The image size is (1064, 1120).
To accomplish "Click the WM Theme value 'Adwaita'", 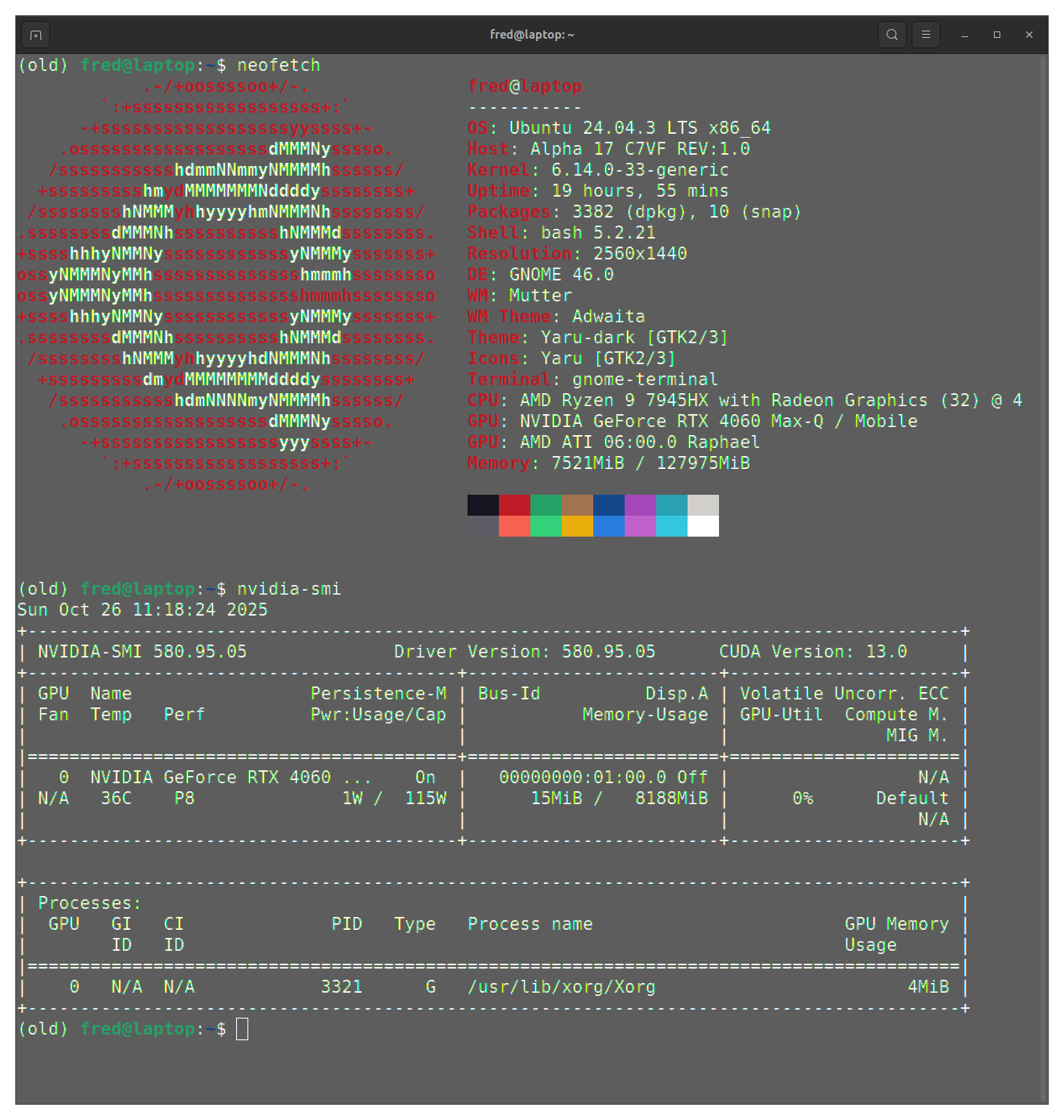I will pyautogui.click(x=609, y=317).
